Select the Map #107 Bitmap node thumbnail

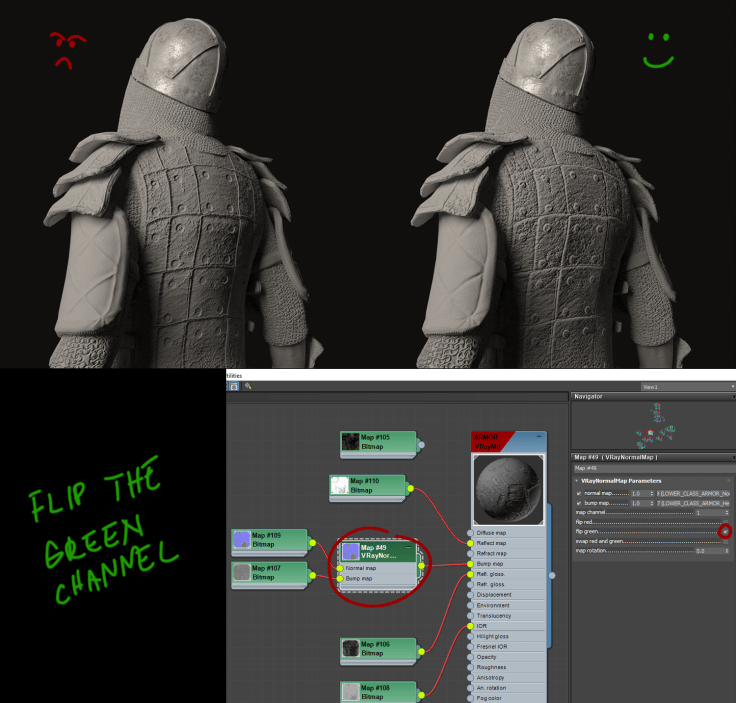pyautogui.click(x=241, y=572)
